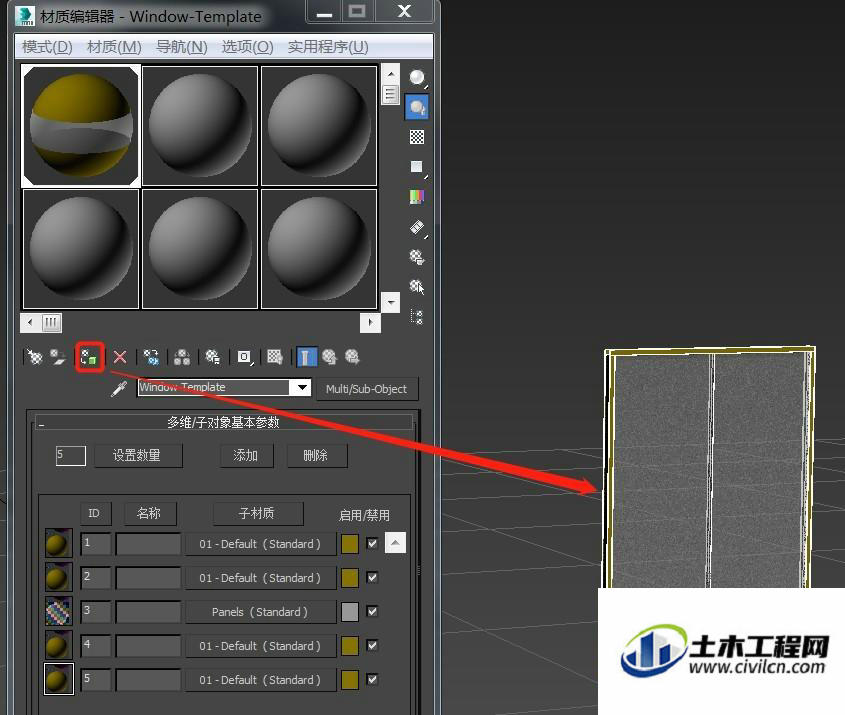Click Make Unique icon
This screenshot has height=715, width=845.
coord(182,357)
